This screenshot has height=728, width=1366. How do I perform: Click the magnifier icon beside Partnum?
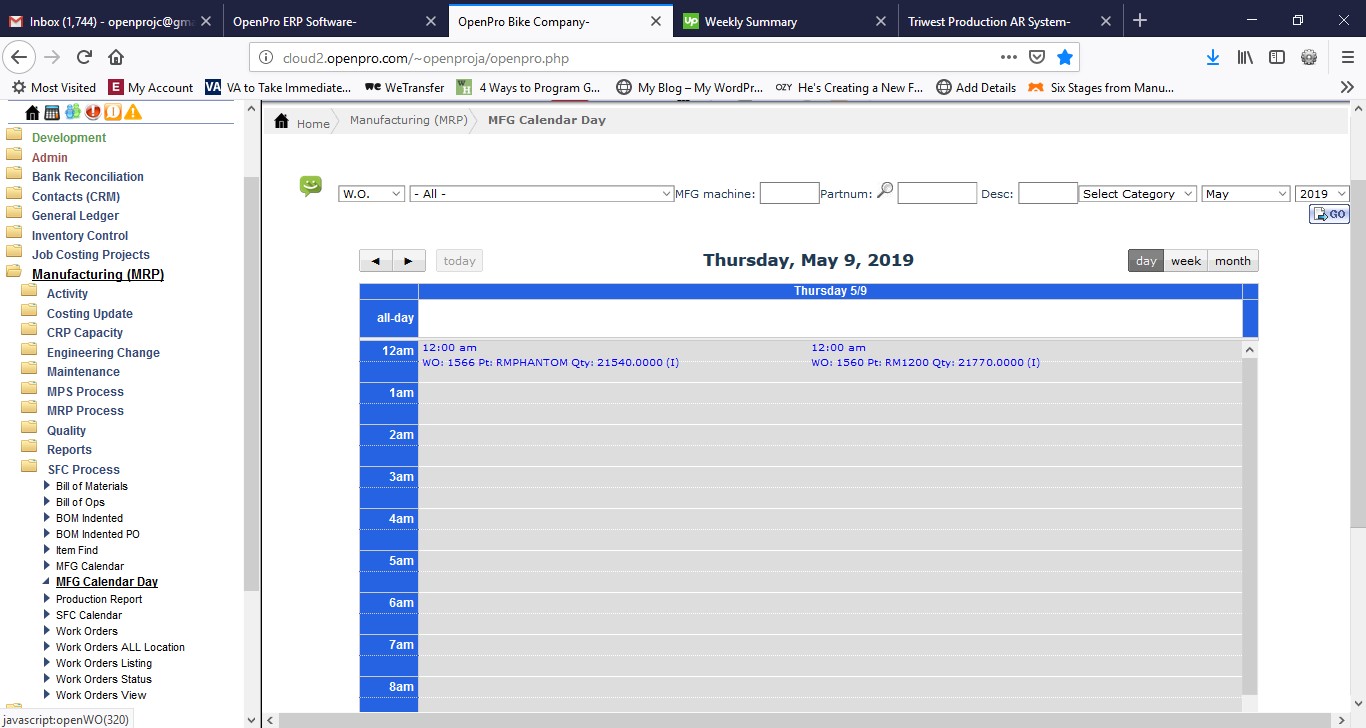click(x=884, y=192)
